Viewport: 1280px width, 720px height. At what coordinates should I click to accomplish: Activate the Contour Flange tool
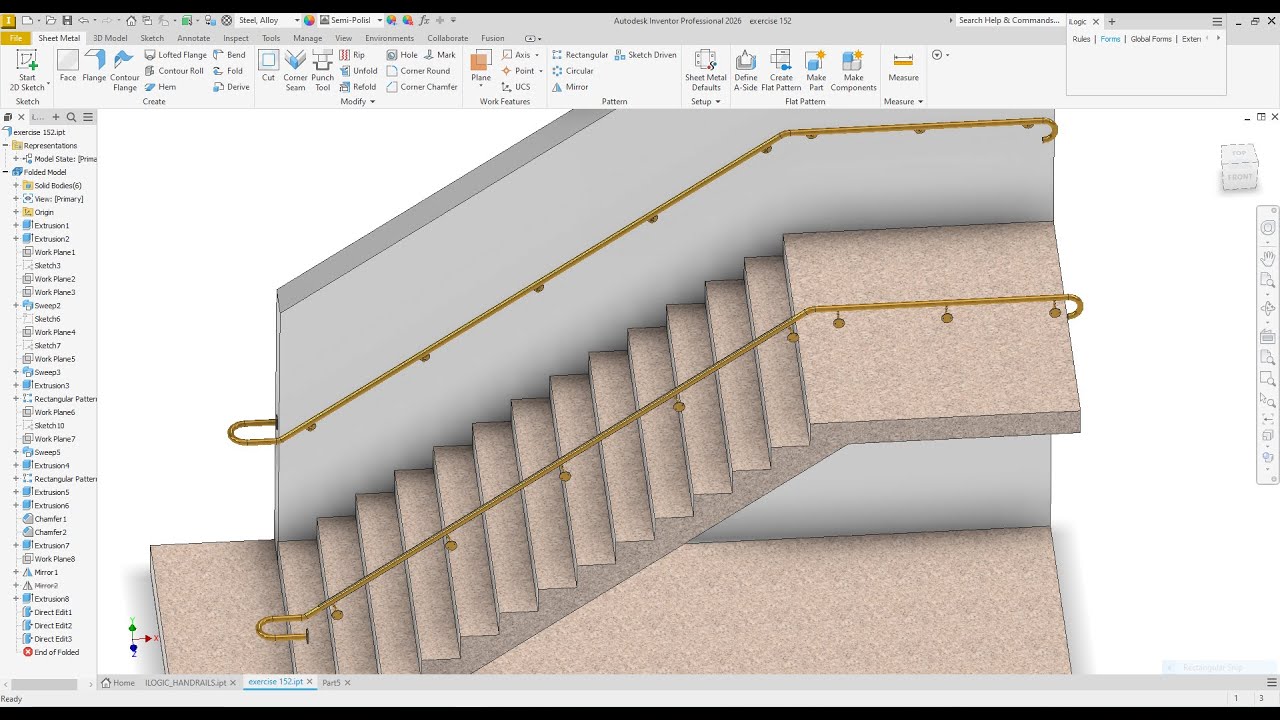[x=125, y=70]
